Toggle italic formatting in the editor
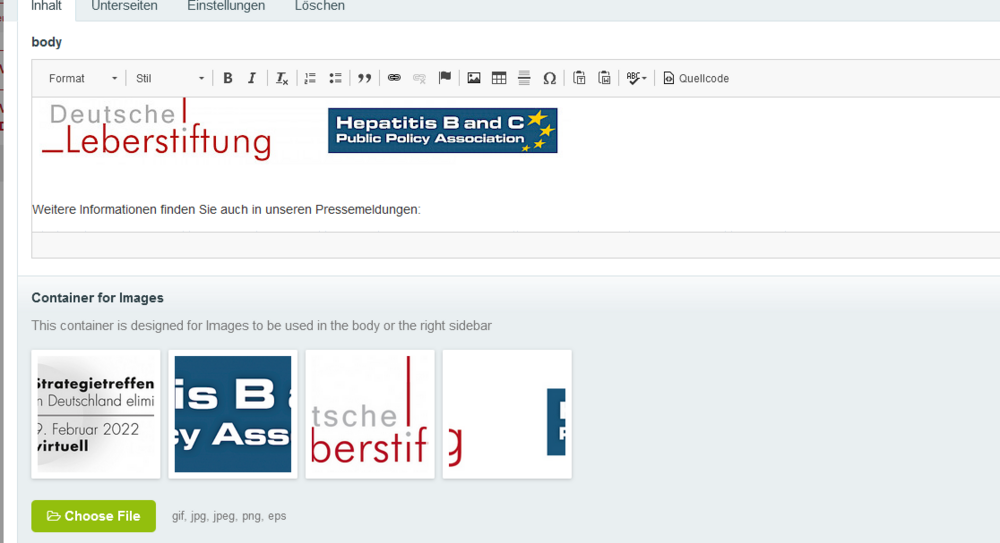The height and width of the screenshot is (543, 1000). point(252,78)
